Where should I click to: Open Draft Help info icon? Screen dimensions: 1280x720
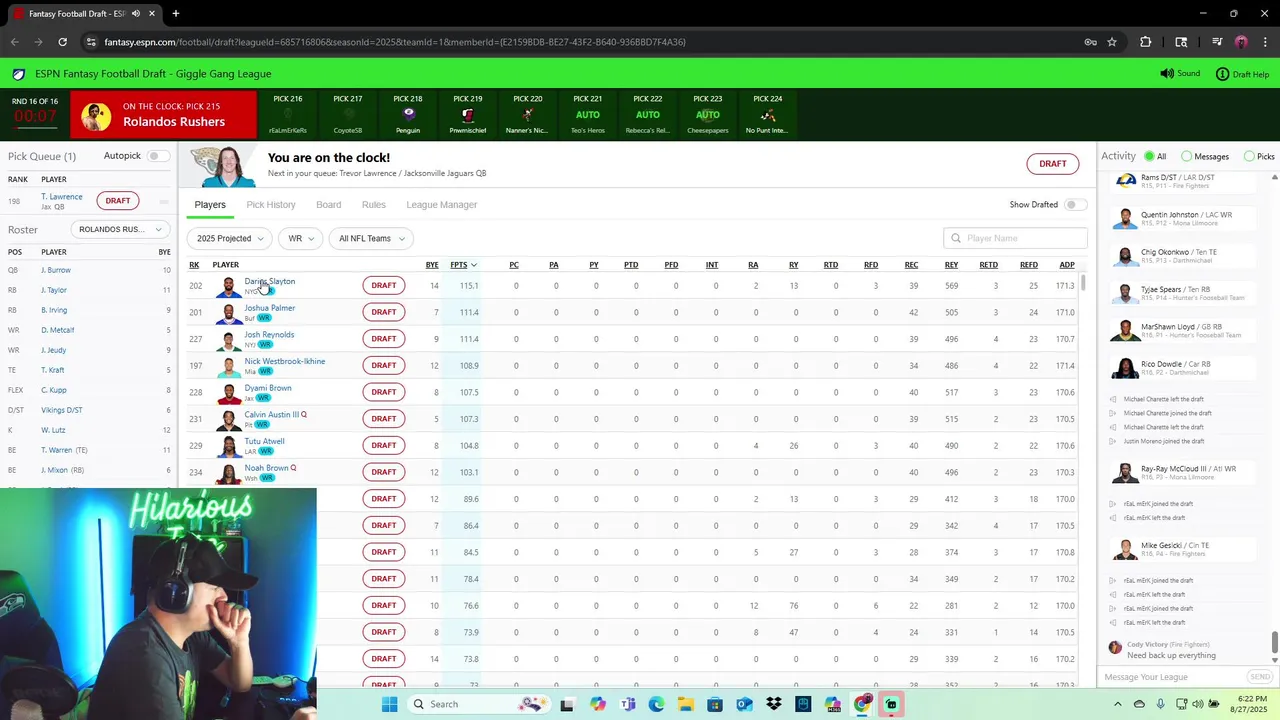(1222, 74)
